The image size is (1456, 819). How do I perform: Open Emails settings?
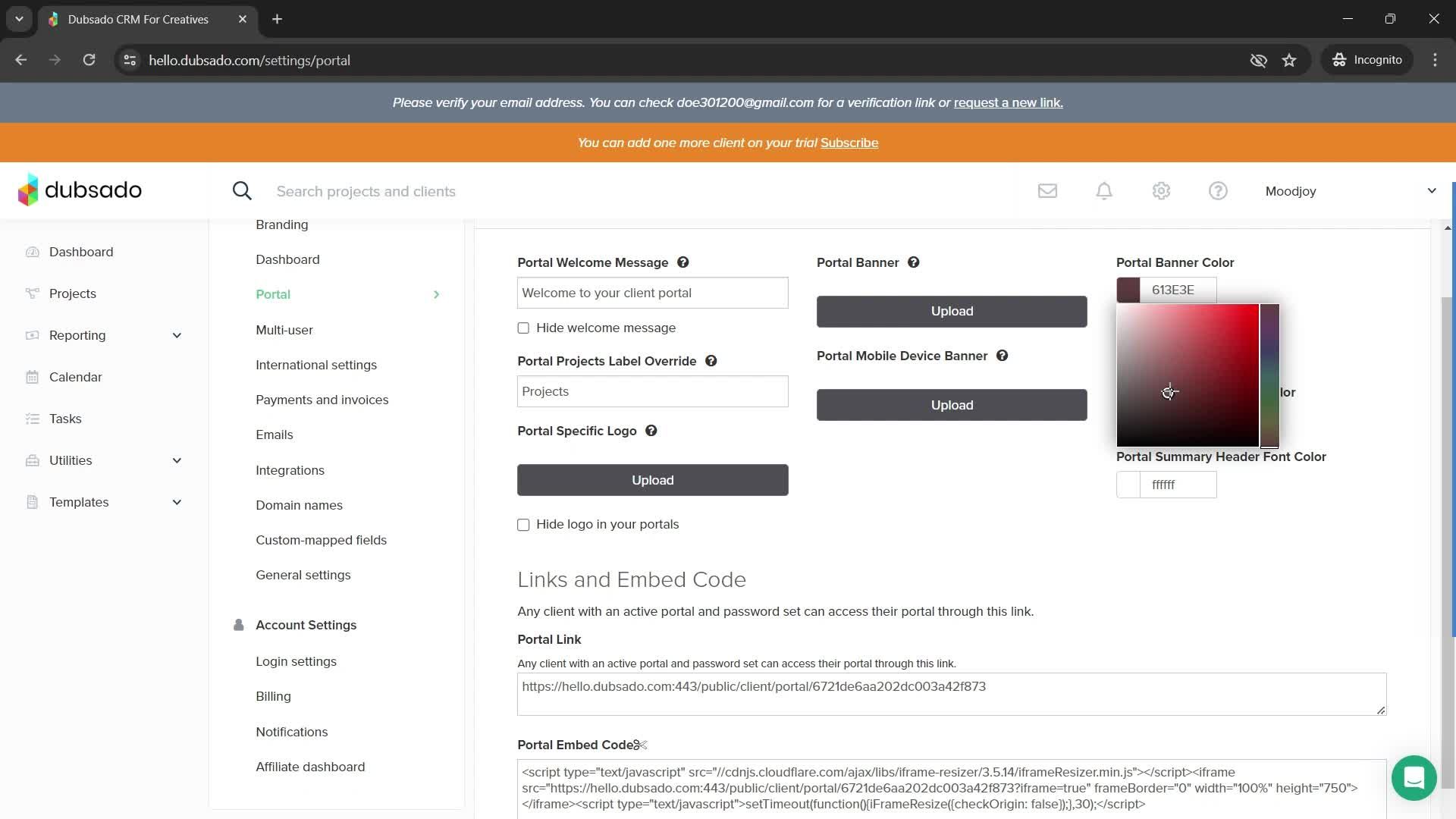(x=274, y=435)
